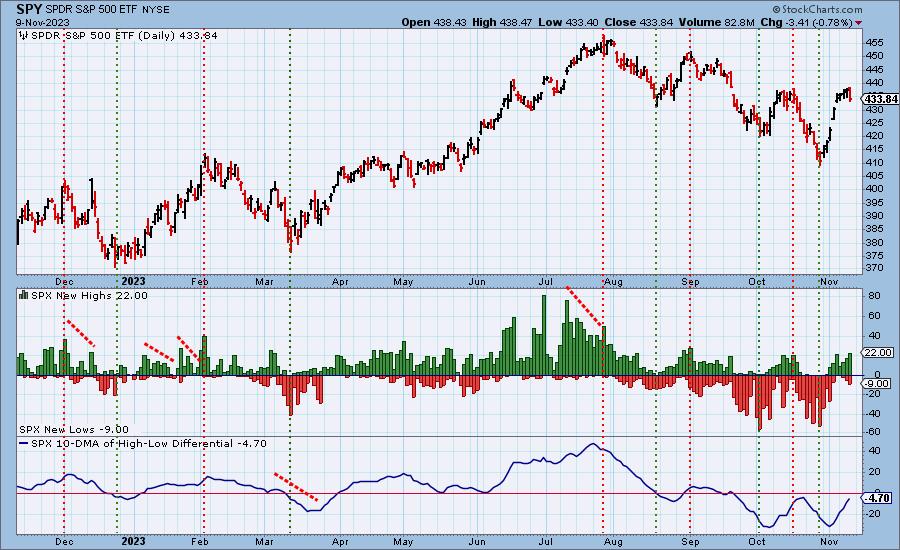Click the date '9-Nov-2023'
Viewport: 900px width, 550px height.
pyautogui.click(x=42, y=23)
